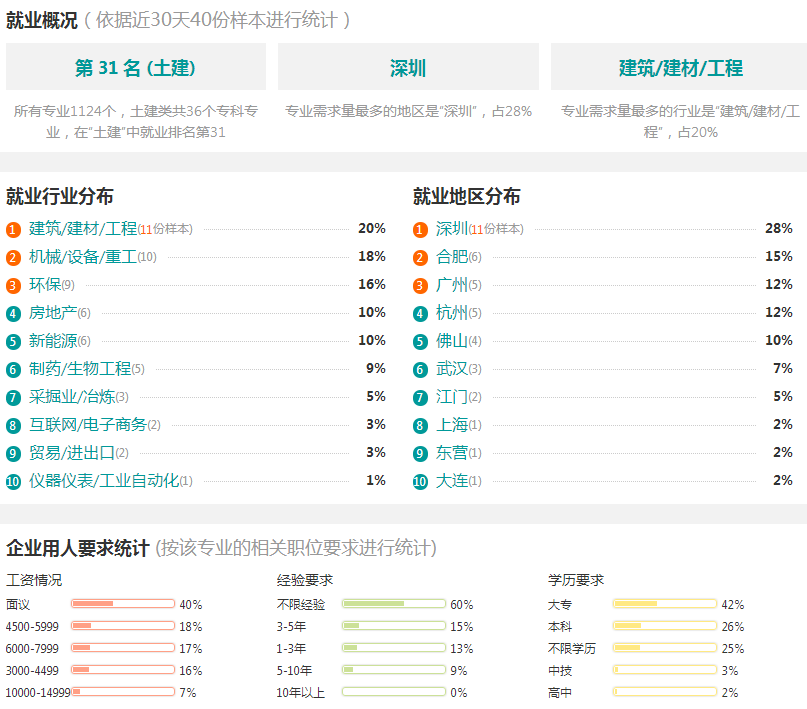Click rank 2 badge beside 机械/设备/重工
This screenshot has width=807, height=709.
[13, 257]
